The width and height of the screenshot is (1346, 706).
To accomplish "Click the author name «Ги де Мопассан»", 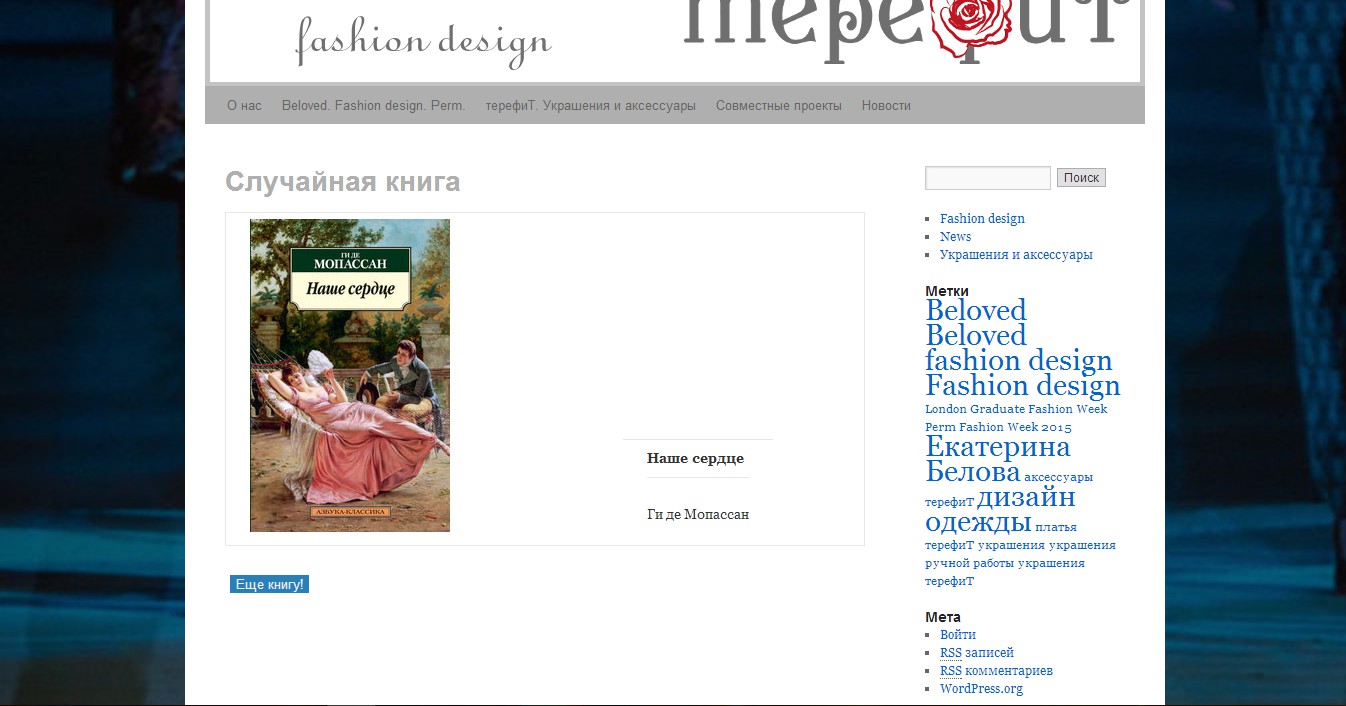I will click(698, 514).
